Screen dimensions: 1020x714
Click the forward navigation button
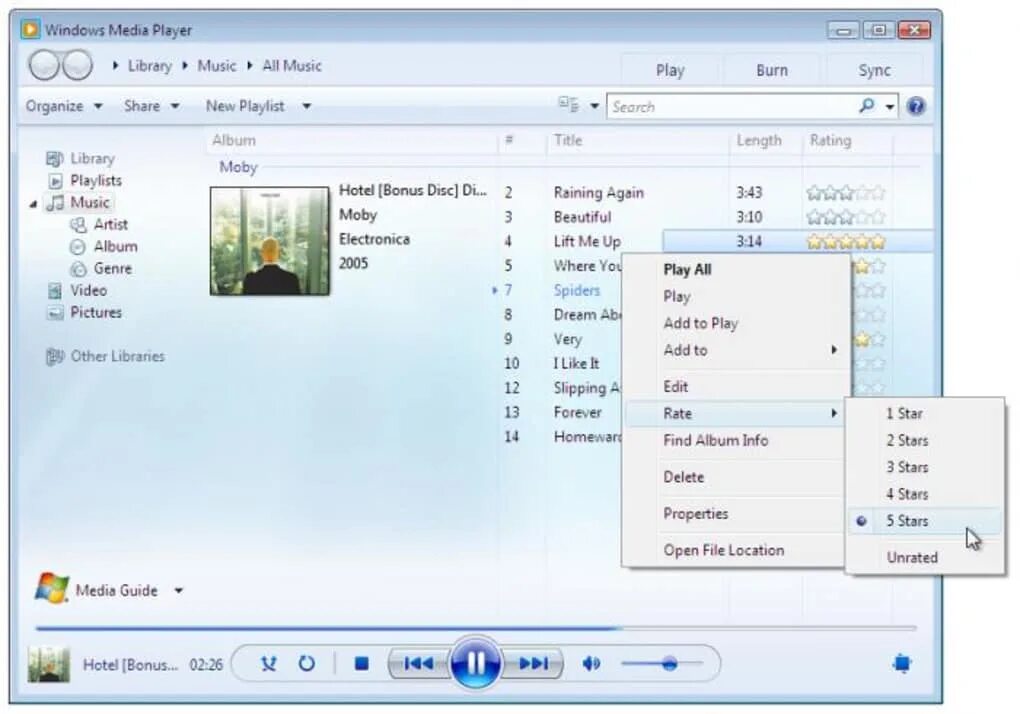click(x=78, y=66)
